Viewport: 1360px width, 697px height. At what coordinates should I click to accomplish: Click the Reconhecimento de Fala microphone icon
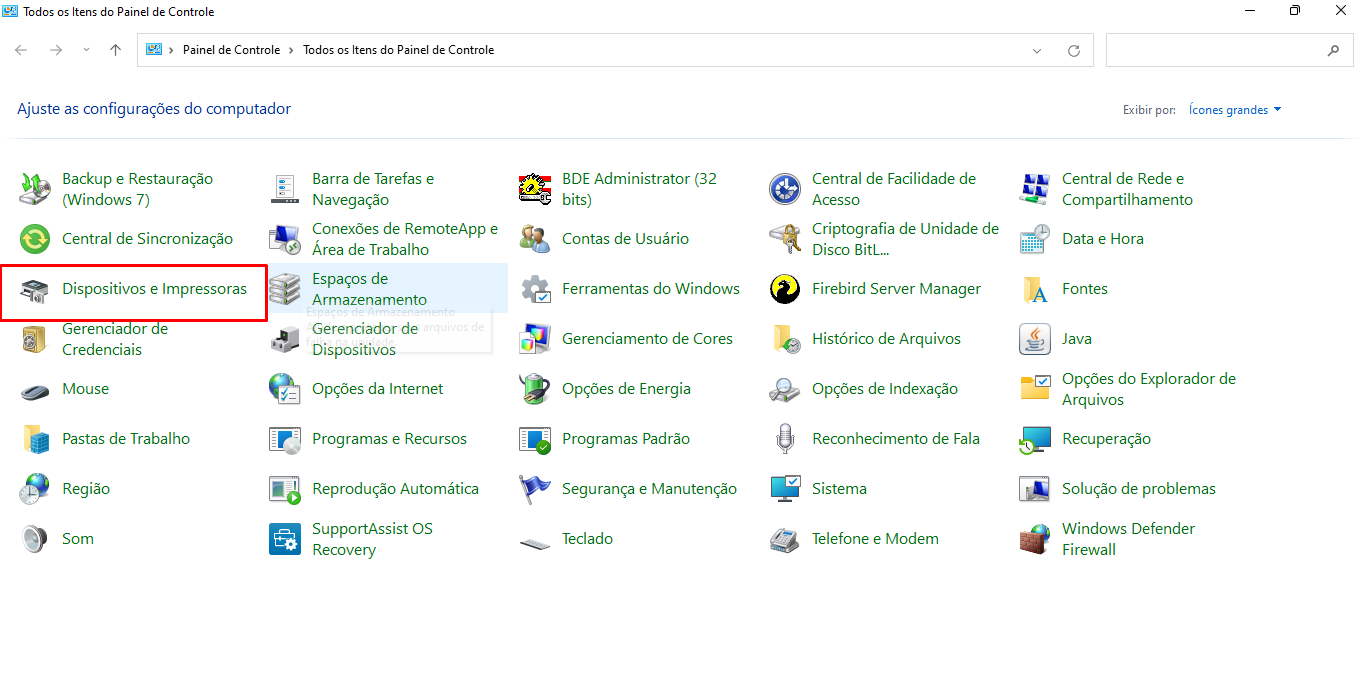point(785,439)
